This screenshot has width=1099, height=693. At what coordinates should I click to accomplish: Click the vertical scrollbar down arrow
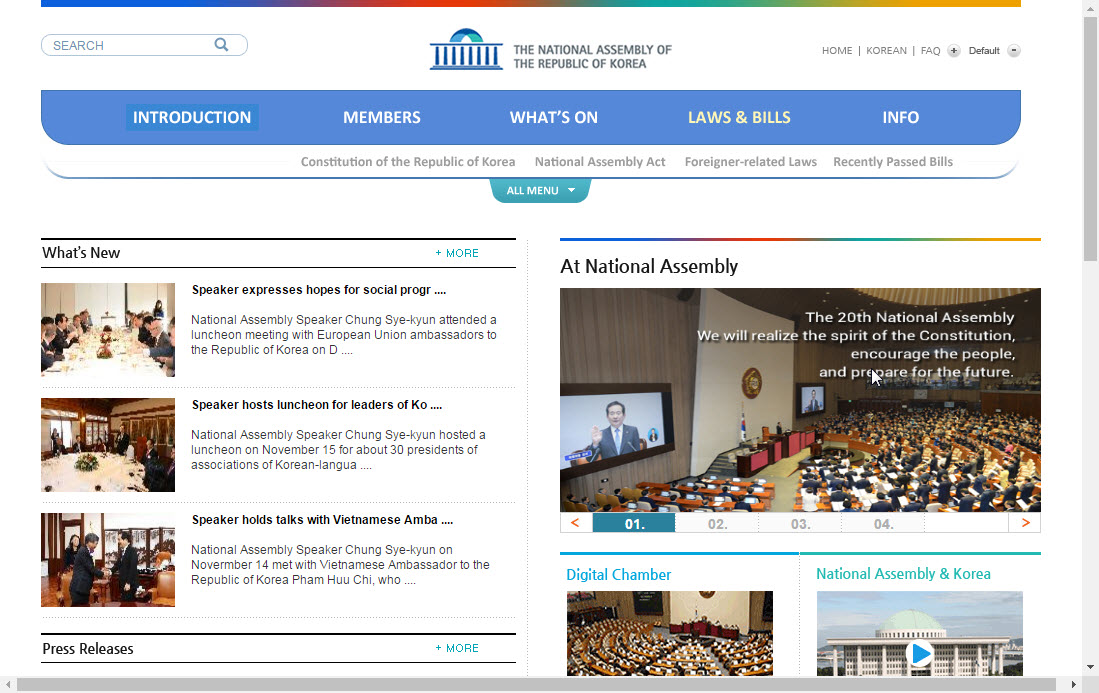(x=1090, y=666)
